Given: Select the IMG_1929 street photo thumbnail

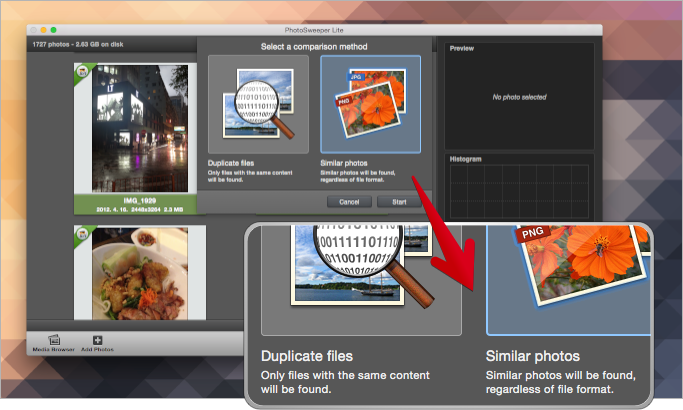Looking at the screenshot, I should (140, 128).
